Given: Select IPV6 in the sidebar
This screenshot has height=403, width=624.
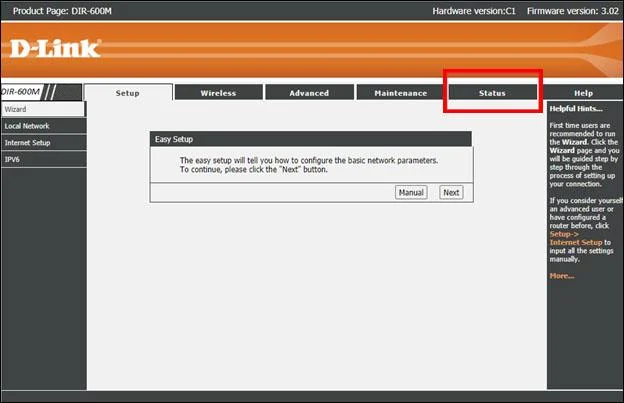Looking at the screenshot, I should [x=43, y=160].
